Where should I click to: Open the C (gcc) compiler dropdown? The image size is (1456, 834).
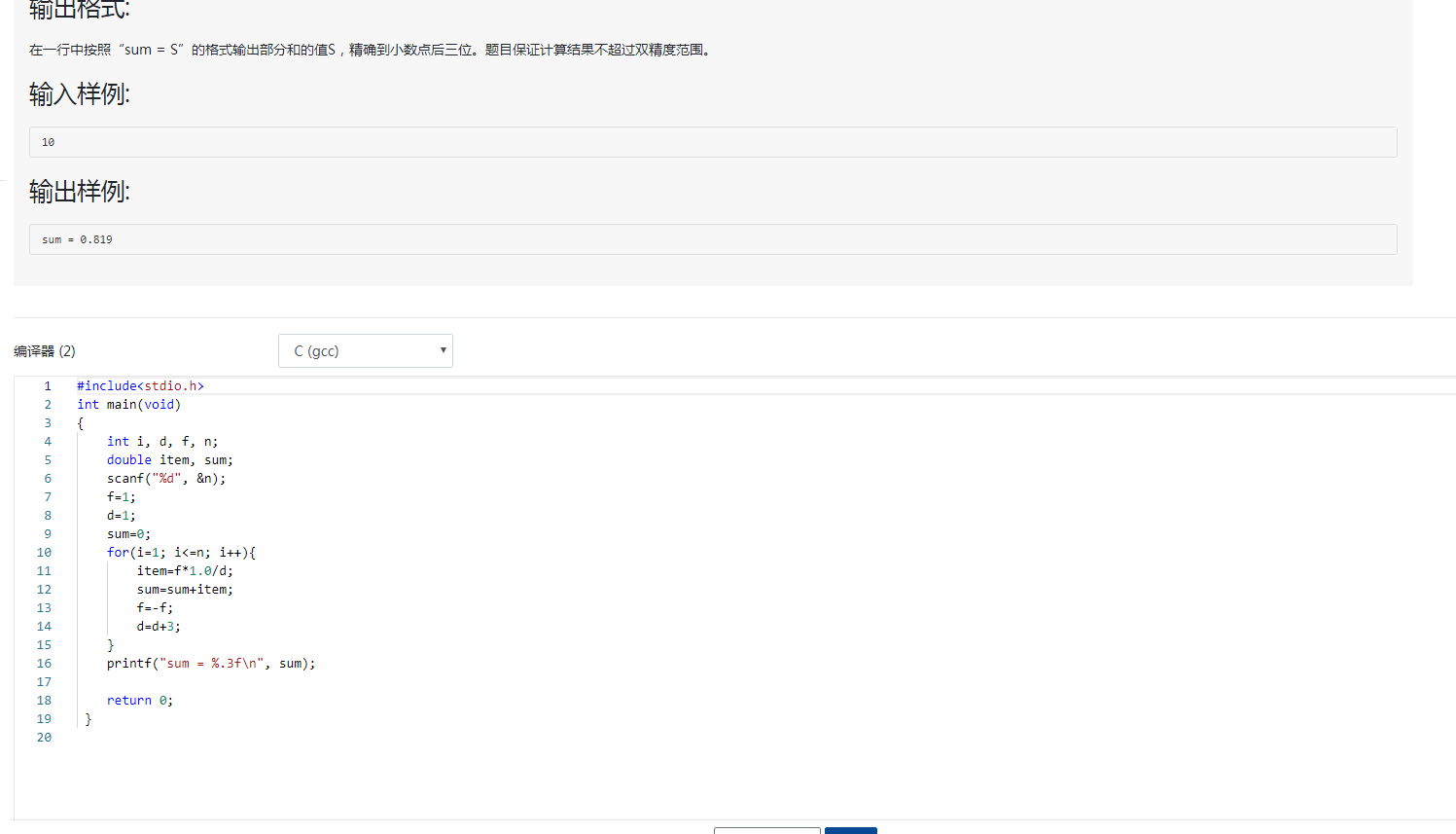click(x=366, y=351)
